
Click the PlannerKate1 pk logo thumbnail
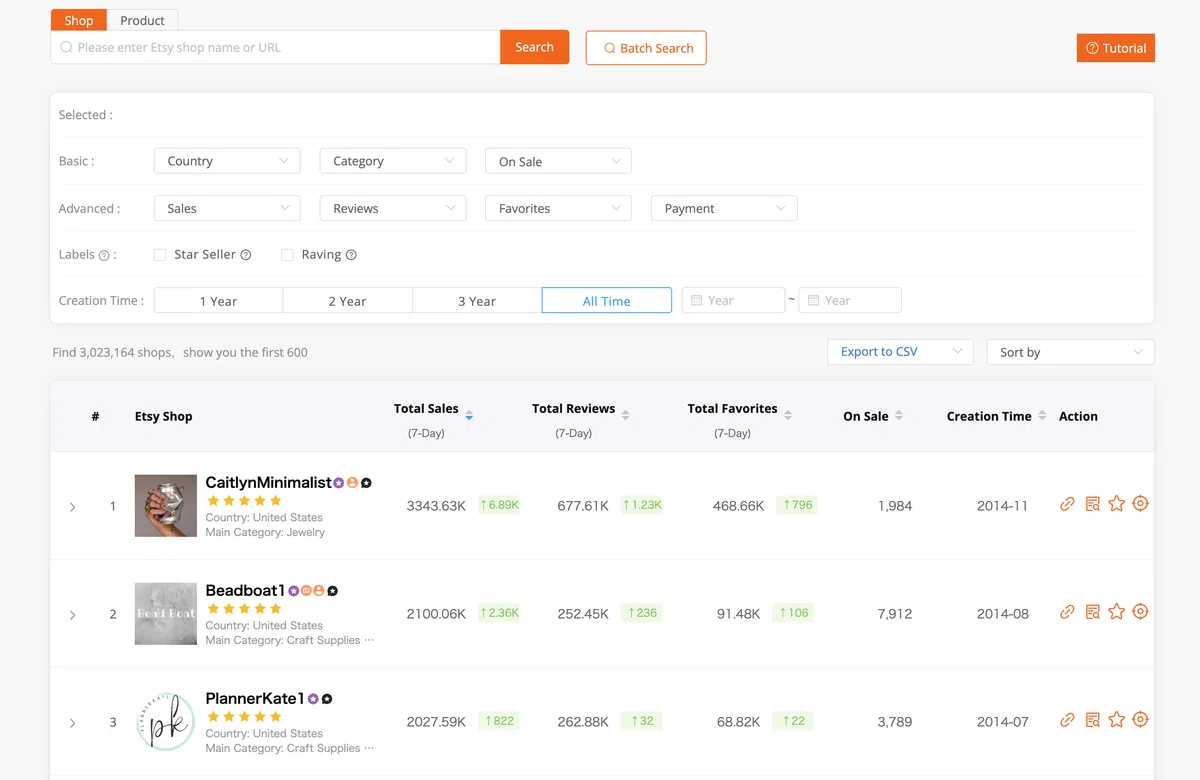[166, 722]
